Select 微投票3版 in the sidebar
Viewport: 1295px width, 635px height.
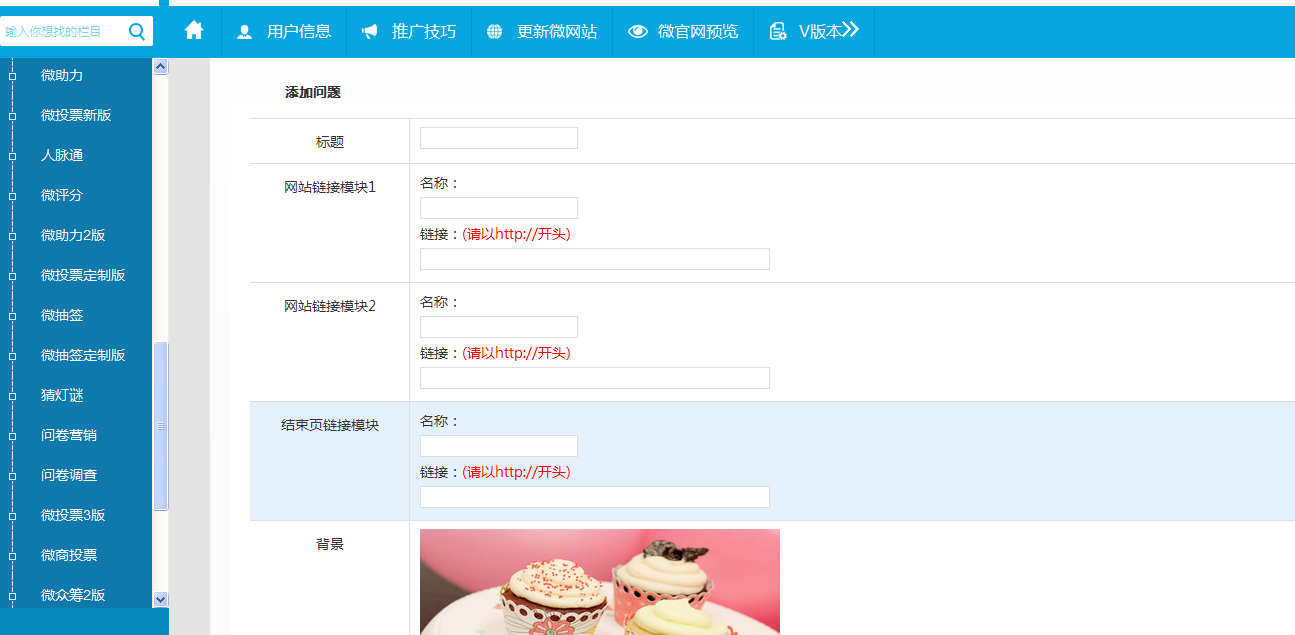[x=73, y=515]
